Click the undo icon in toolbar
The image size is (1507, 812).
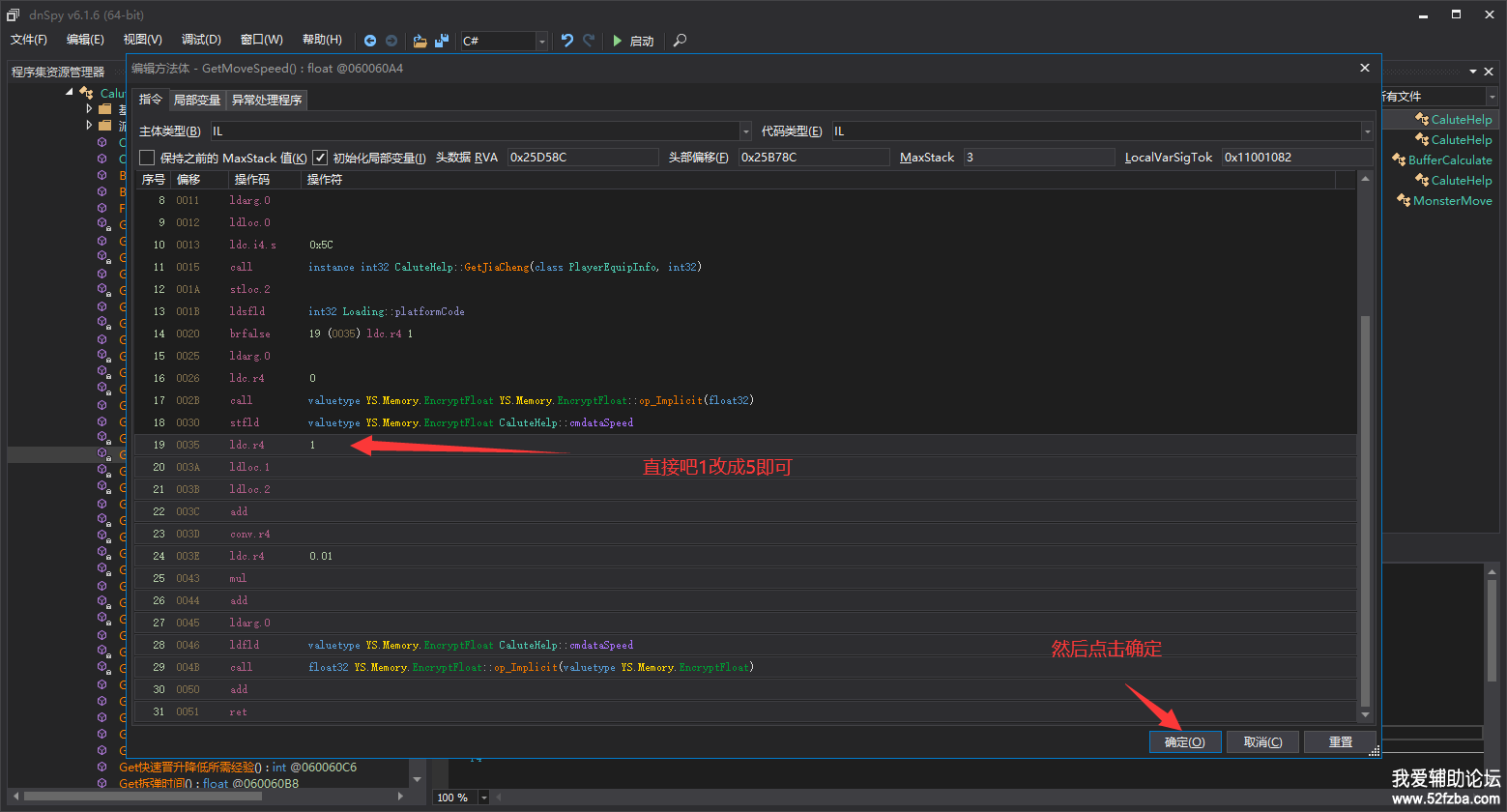[567, 41]
